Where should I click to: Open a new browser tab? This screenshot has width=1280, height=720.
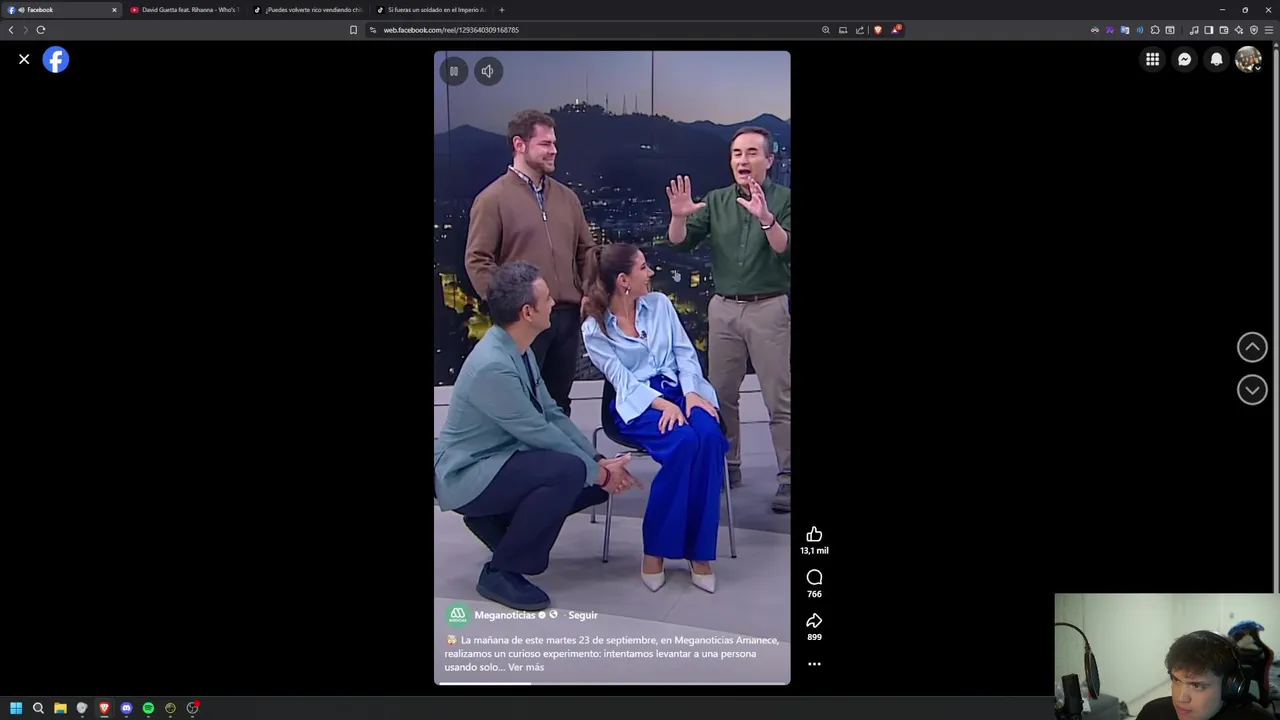point(502,10)
